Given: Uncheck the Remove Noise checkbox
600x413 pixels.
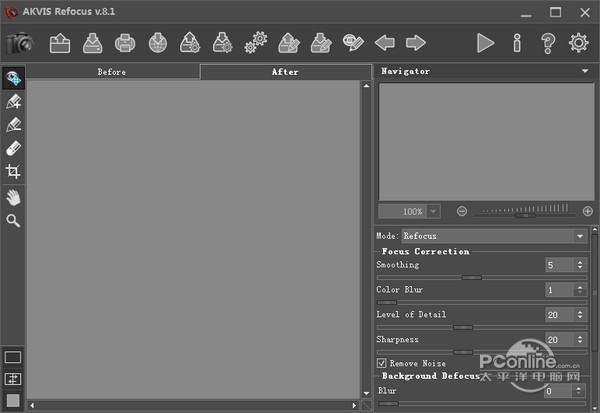Looking at the screenshot, I should click(382, 363).
